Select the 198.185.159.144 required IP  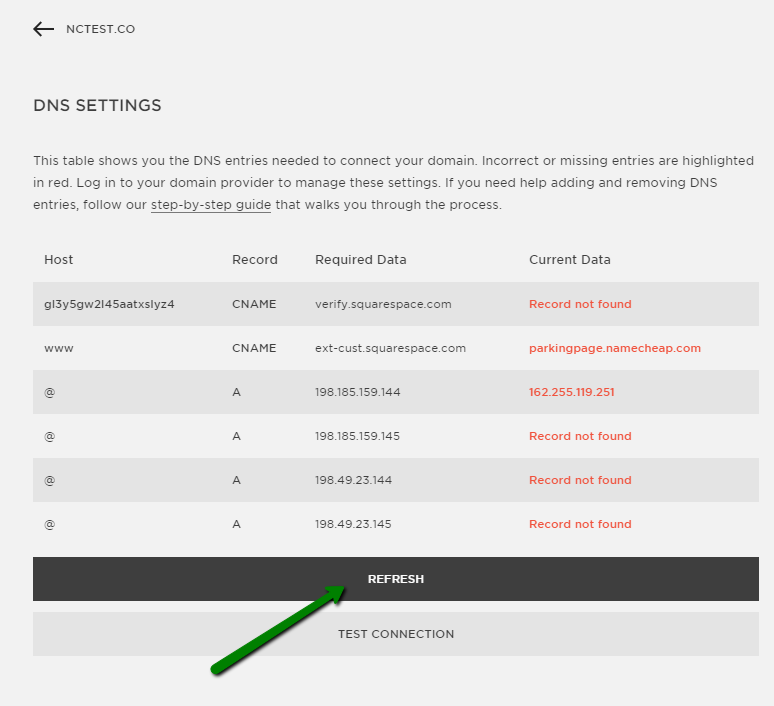pos(357,392)
